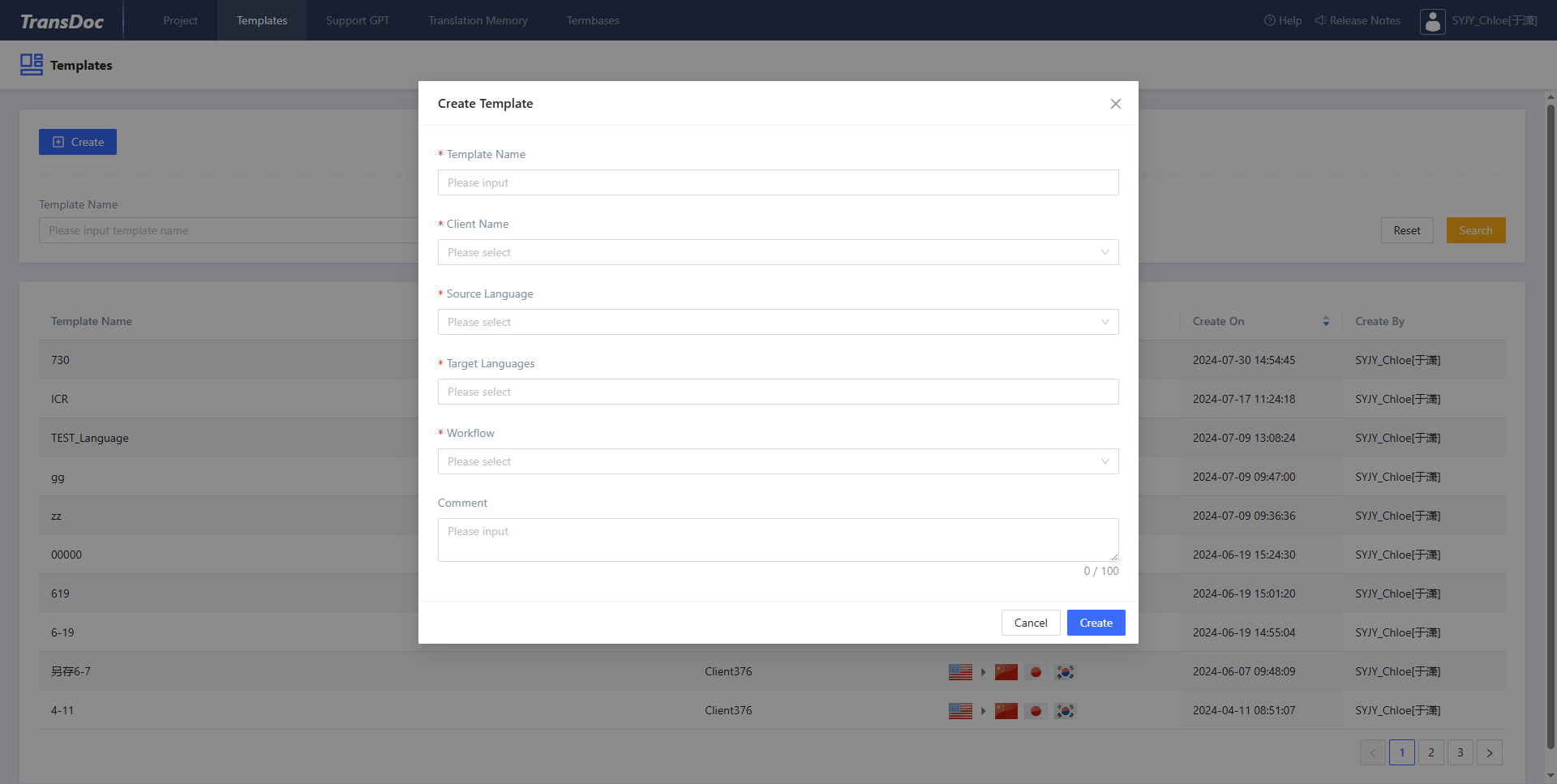Switch to the Project tab
The width and height of the screenshot is (1557, 784).
[180, 20]
